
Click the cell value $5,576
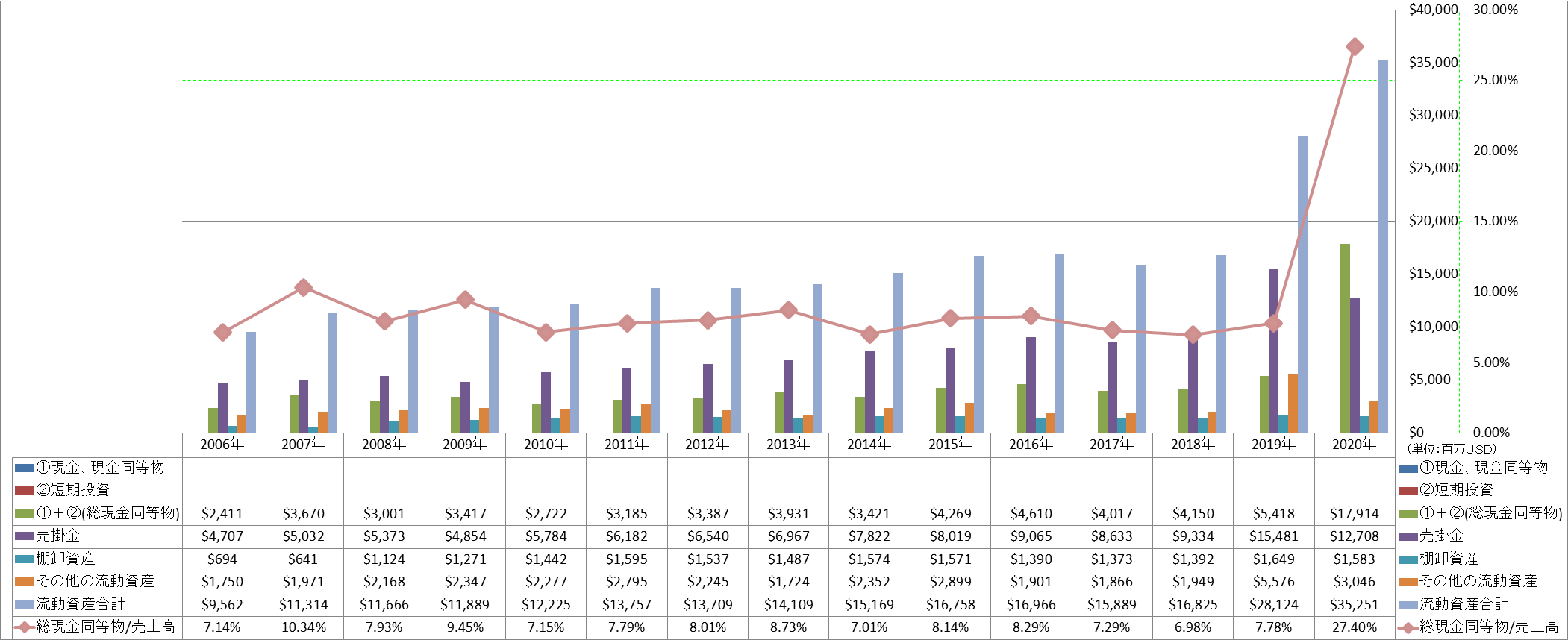click(1273, 582)
